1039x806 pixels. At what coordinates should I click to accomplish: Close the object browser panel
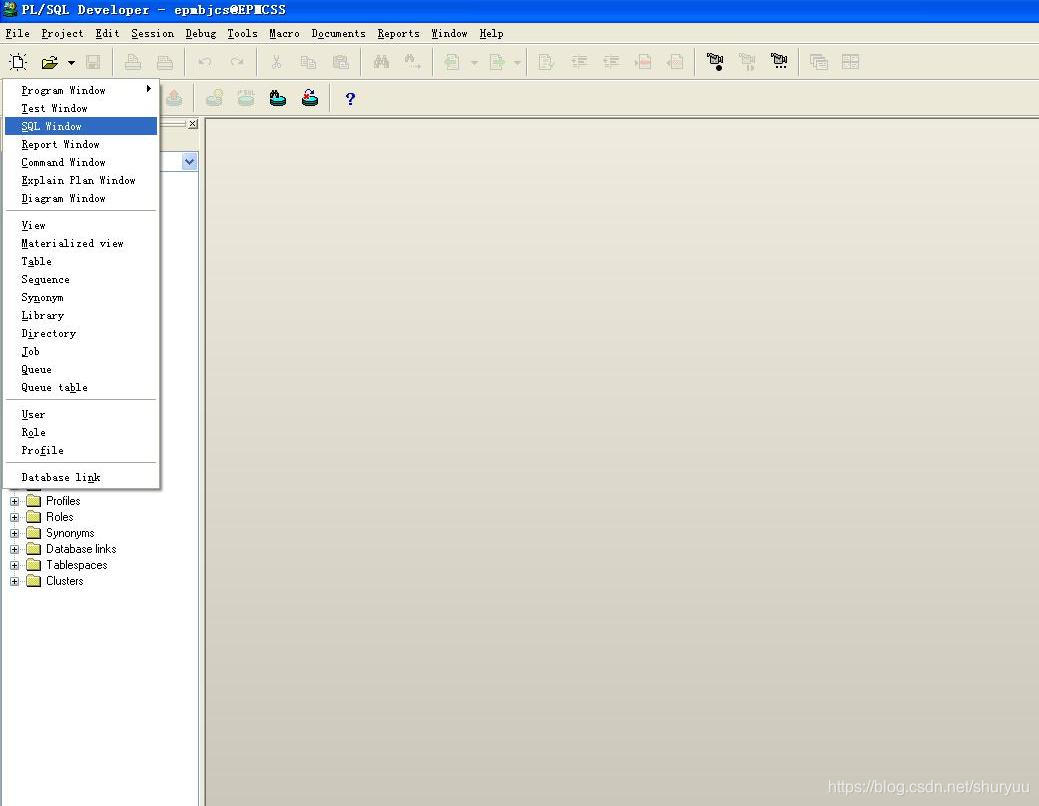[192, 124]
